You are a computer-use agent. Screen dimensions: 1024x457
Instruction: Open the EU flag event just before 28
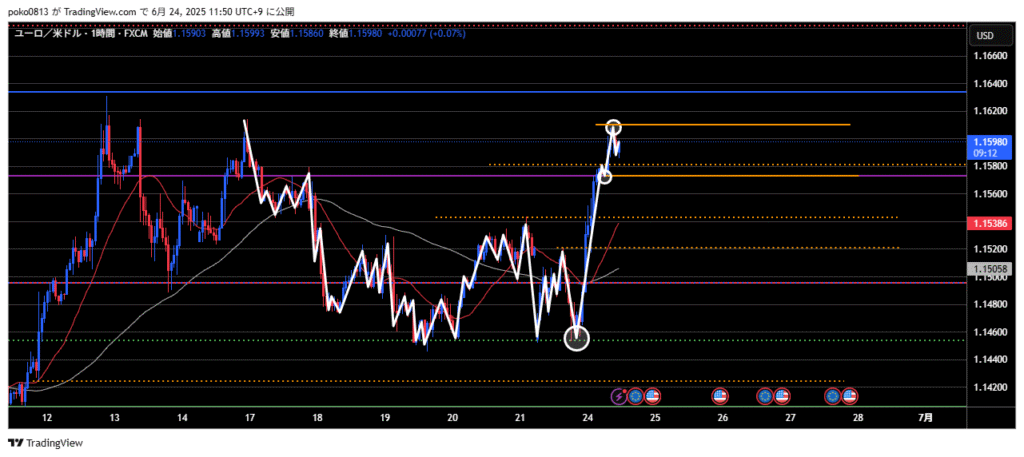pos(832,396)
